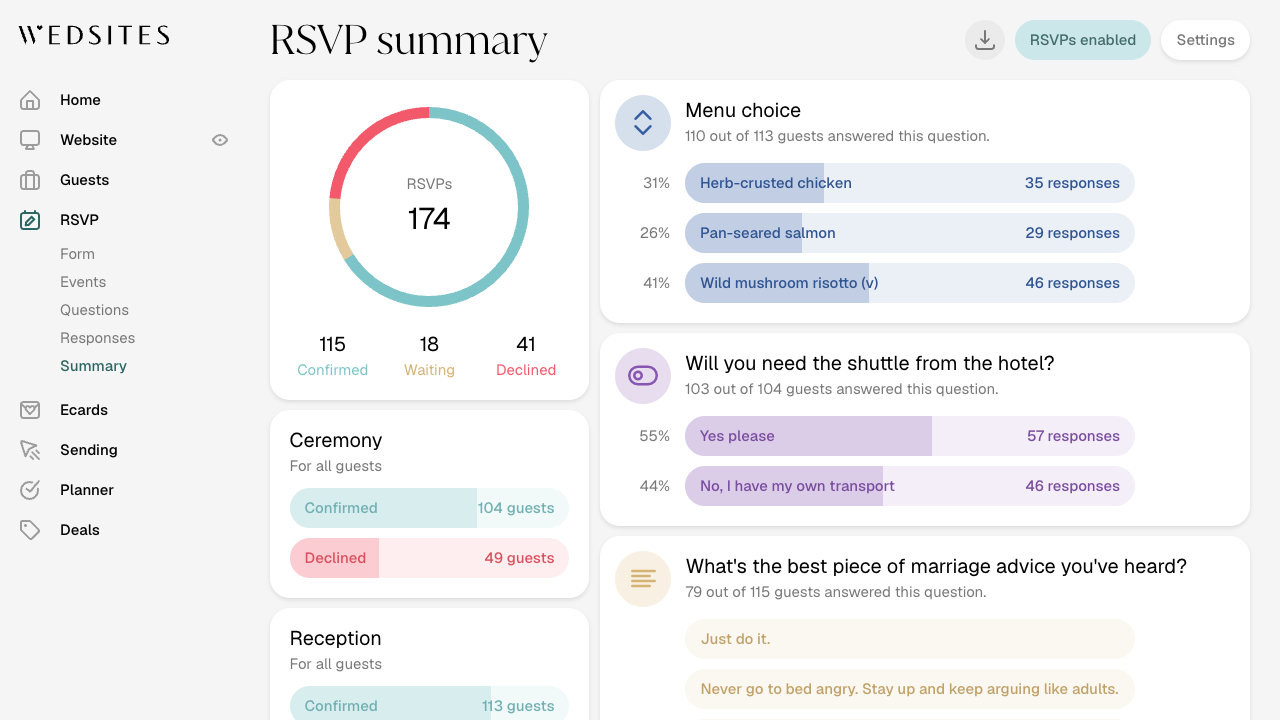This screenshot has width=1280, height=720.
Task: Click the marriage advice text-question icon
Action: point(643,579)
